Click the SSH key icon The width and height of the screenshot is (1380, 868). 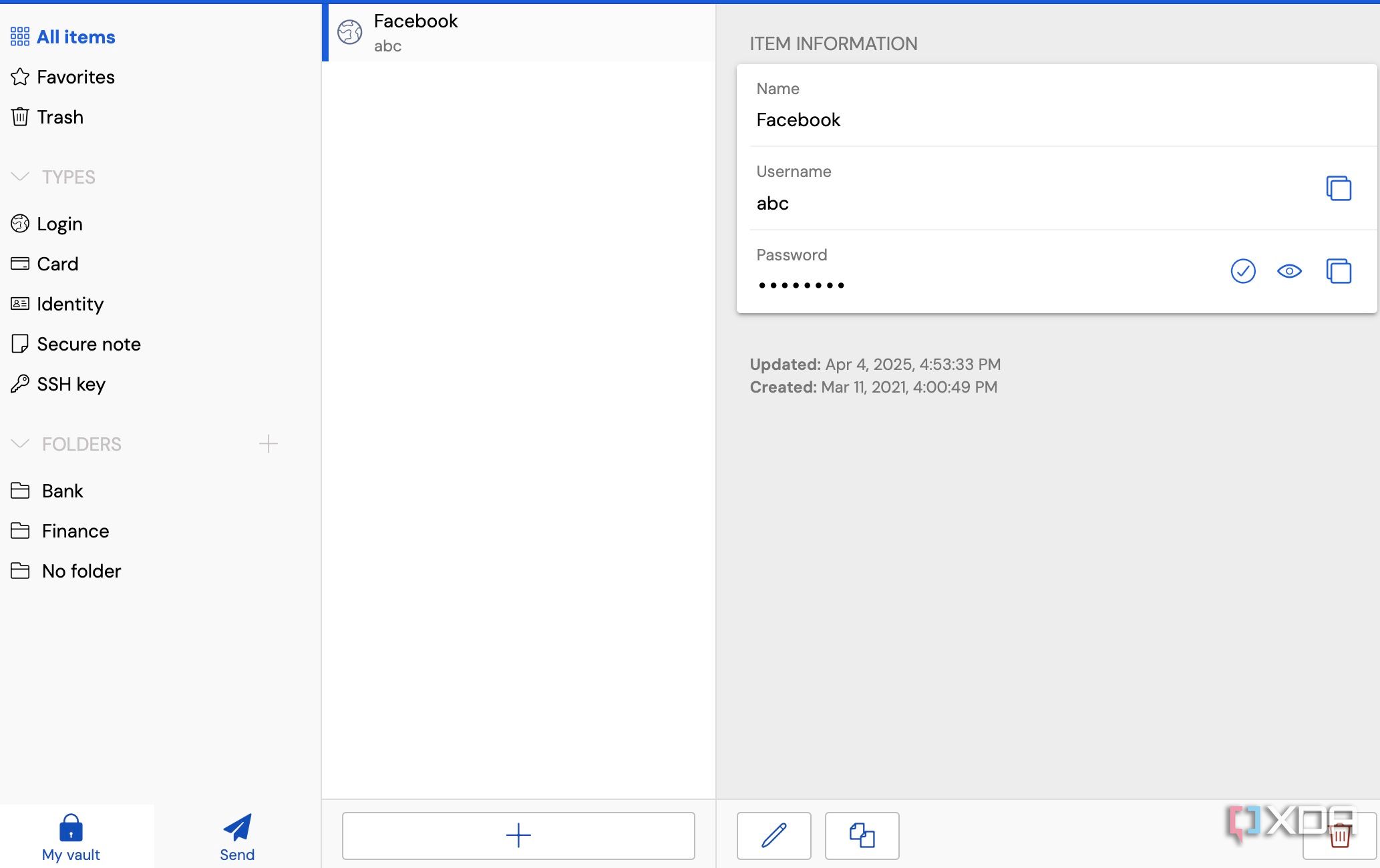coord(20,384)
